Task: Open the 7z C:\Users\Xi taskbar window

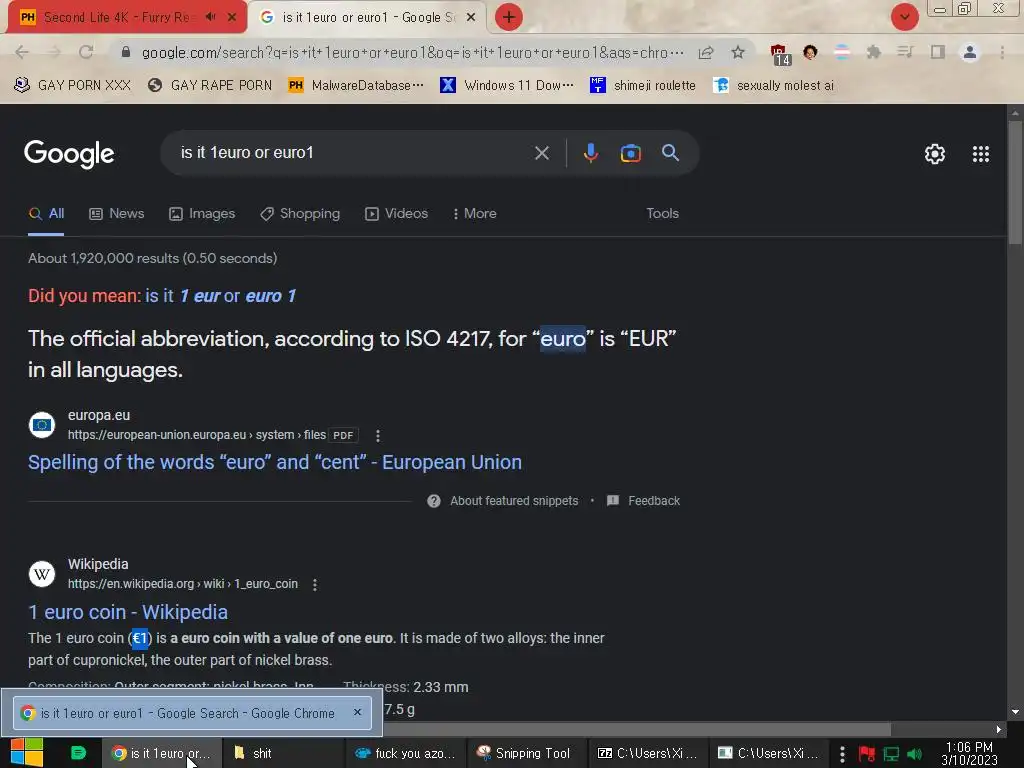Action: [648, 753]
